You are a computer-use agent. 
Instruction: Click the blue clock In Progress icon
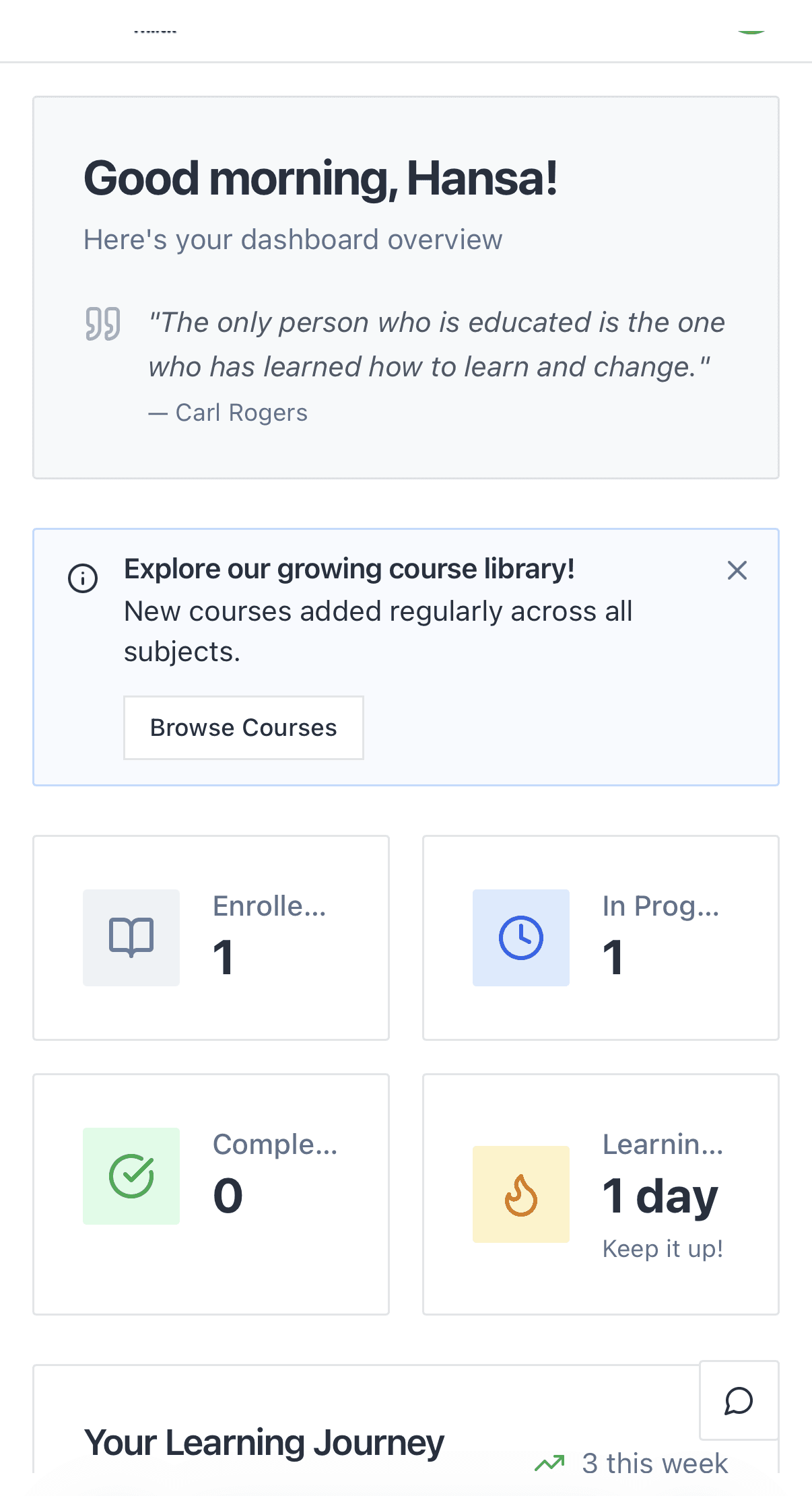pyautogui.click(x=520, y=937)
